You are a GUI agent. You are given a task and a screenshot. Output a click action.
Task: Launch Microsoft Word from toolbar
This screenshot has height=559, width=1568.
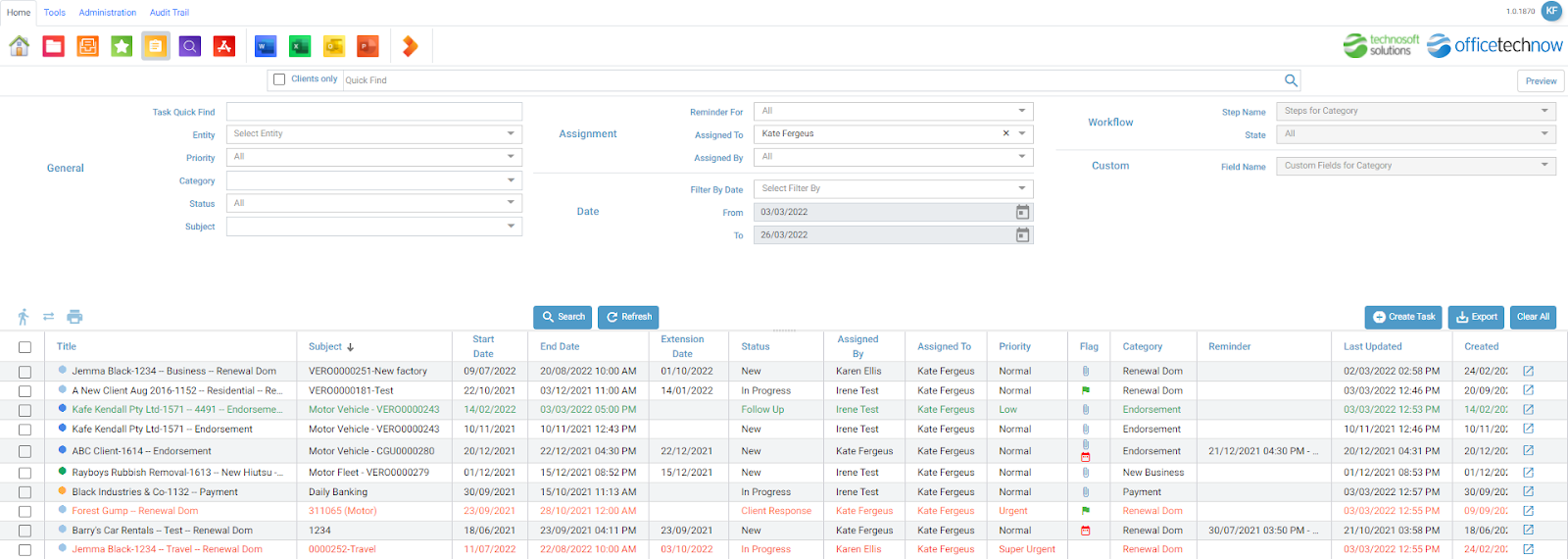pyautogui.click(x=266, y=46)
